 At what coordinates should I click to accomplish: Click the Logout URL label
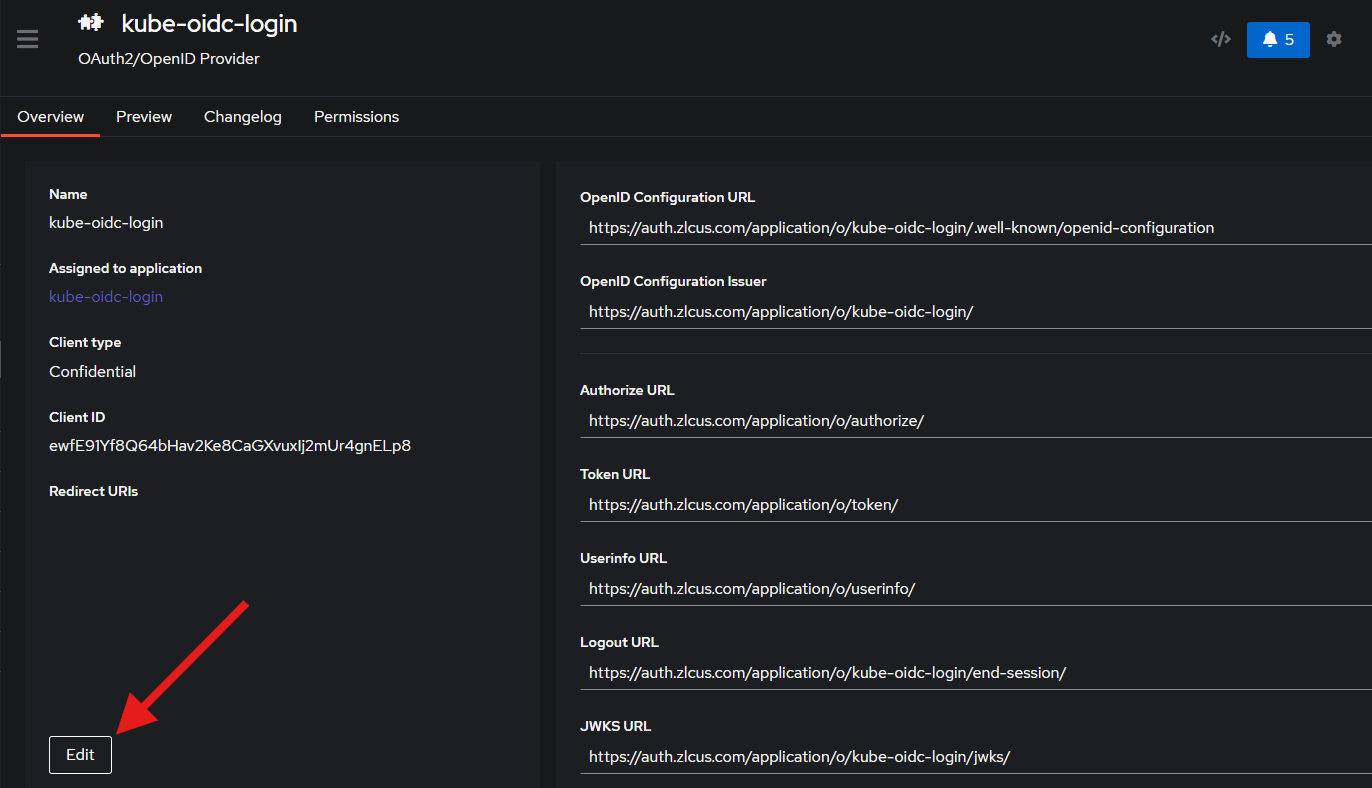[619, 642]
